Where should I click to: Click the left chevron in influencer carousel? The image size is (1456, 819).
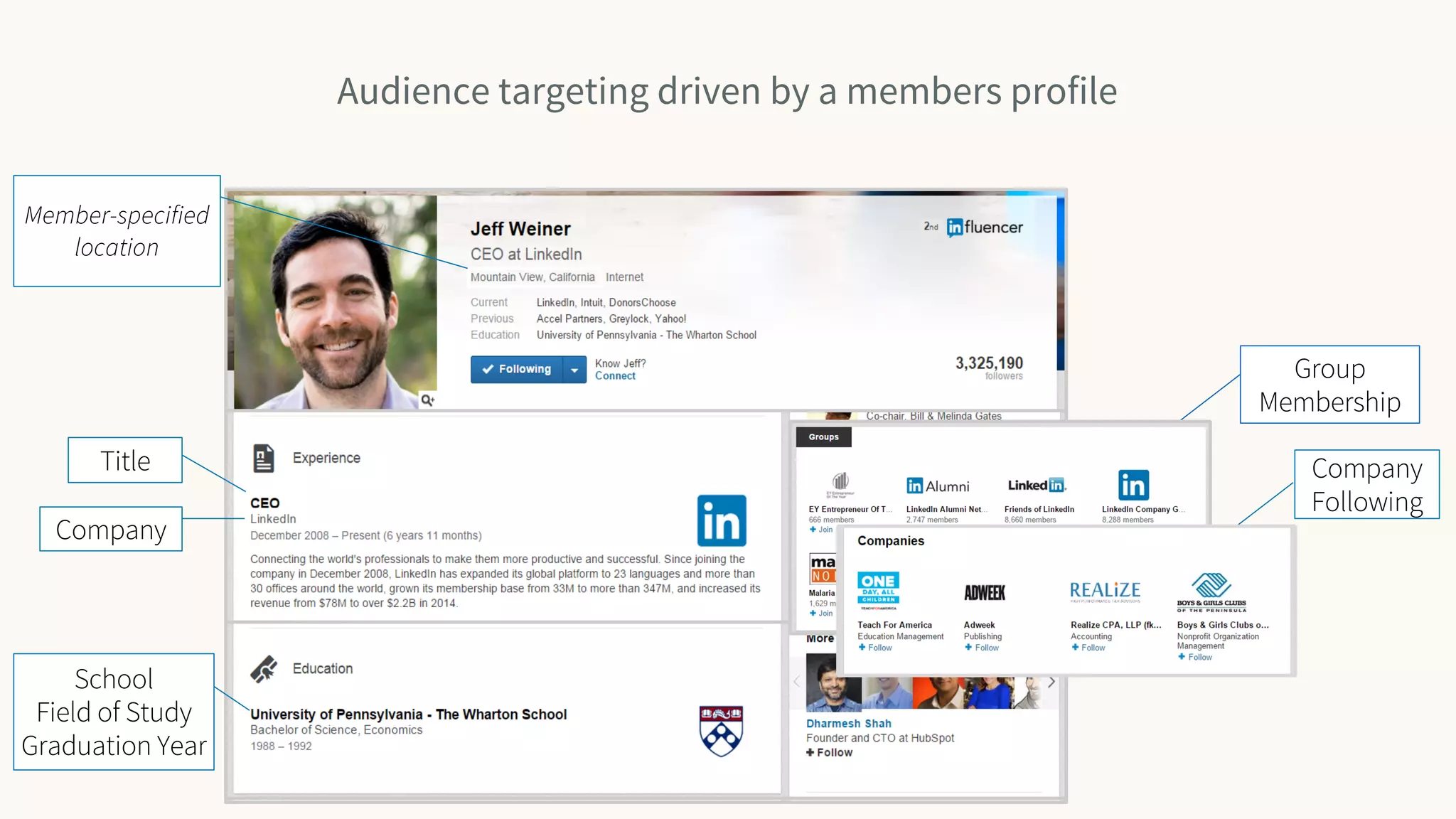click(797, 682)
